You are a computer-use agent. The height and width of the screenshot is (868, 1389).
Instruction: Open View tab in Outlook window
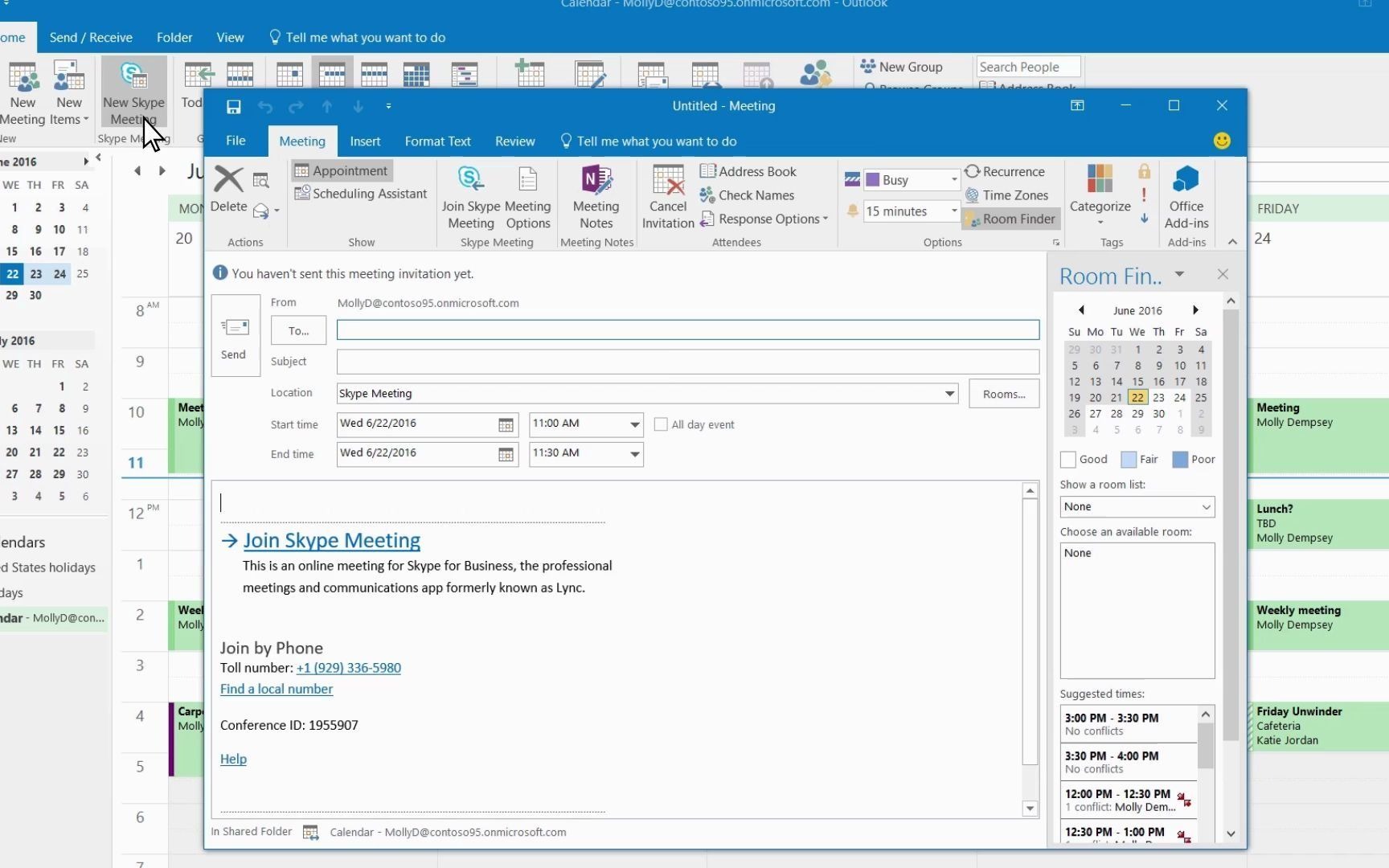230,37
